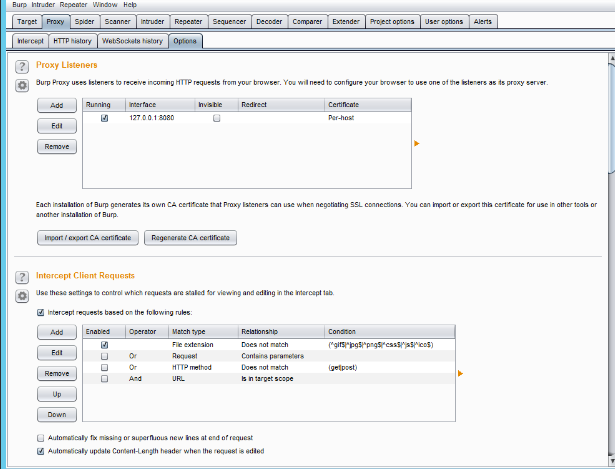Open the Help menu

130,5
